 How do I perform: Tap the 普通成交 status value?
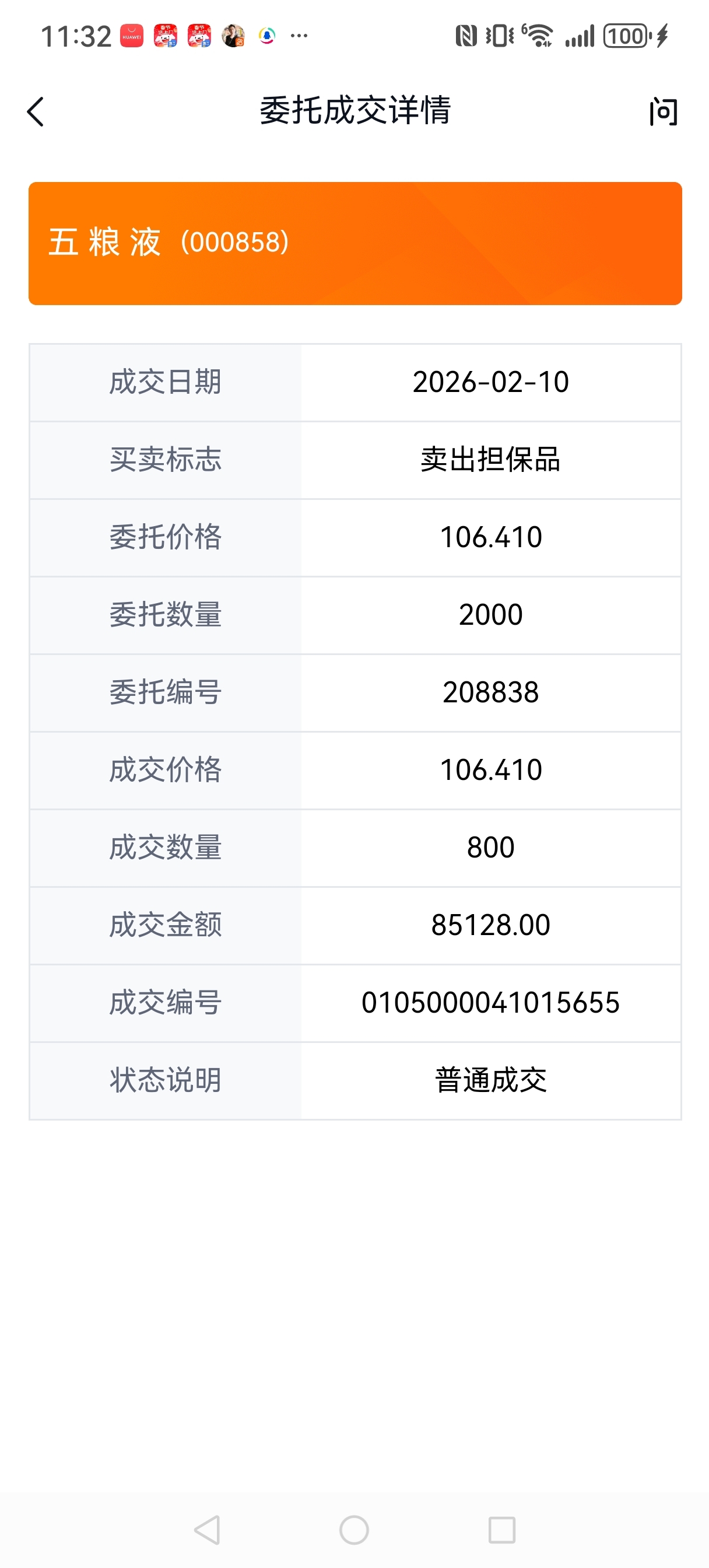490,1080
